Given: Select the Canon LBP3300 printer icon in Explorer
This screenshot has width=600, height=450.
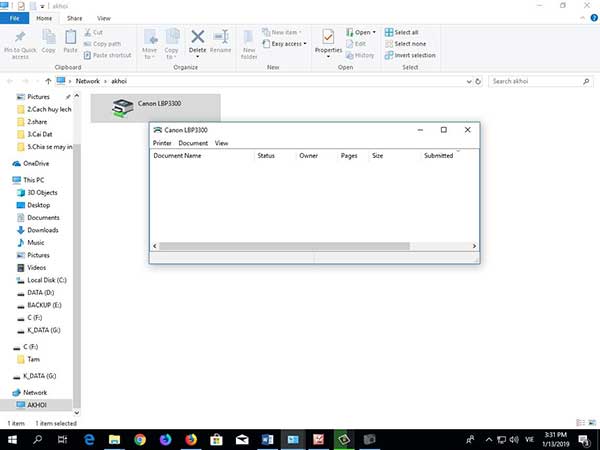Looking at the screenshot, I should tap(122, 108).
